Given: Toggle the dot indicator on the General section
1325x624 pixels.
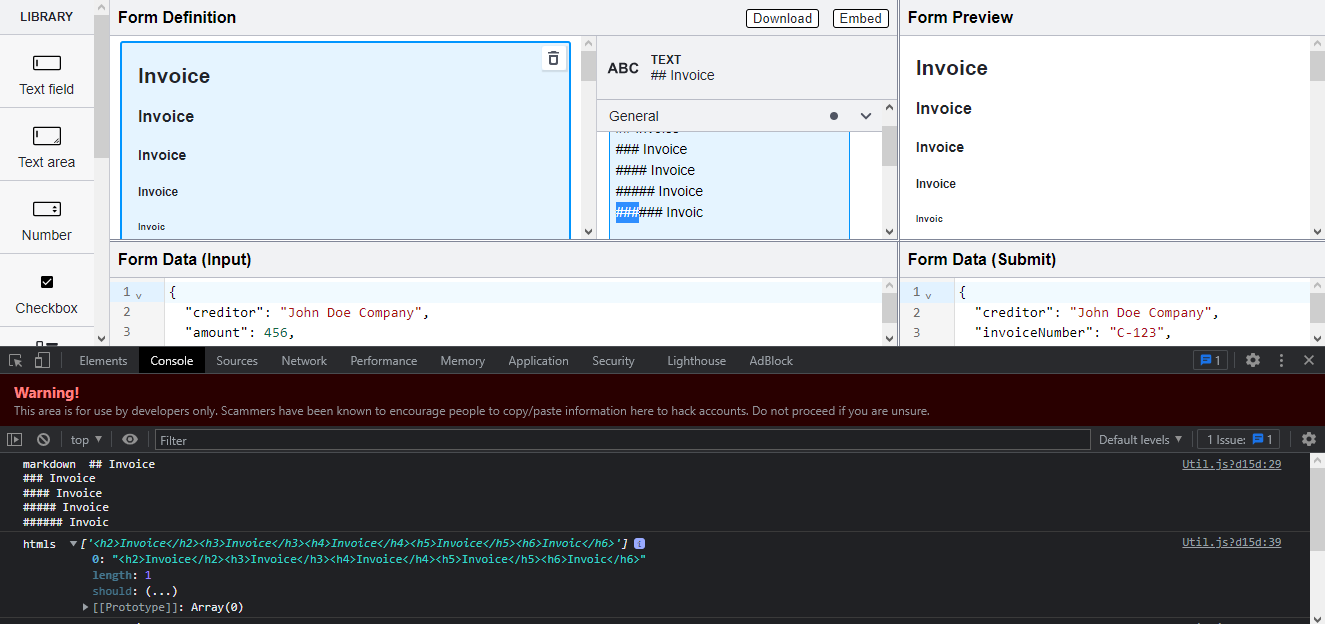Looking at the screenshot, I should 834,115.
